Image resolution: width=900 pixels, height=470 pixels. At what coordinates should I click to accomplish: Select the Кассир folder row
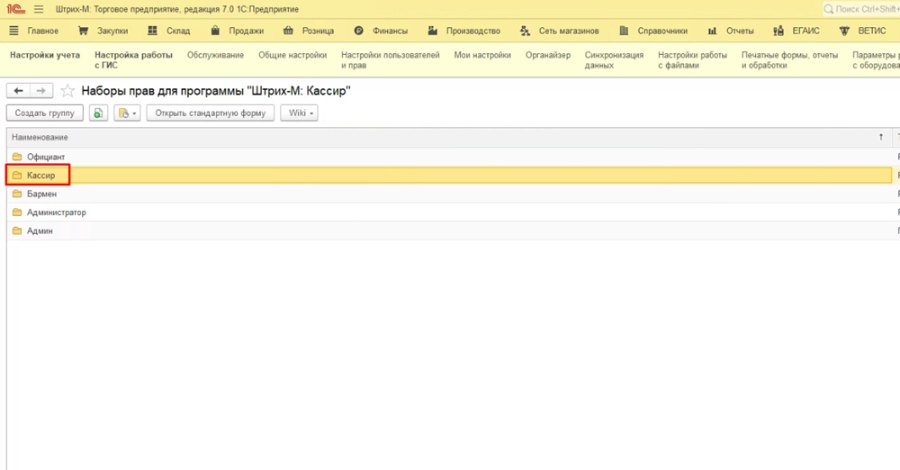(449, 175)
